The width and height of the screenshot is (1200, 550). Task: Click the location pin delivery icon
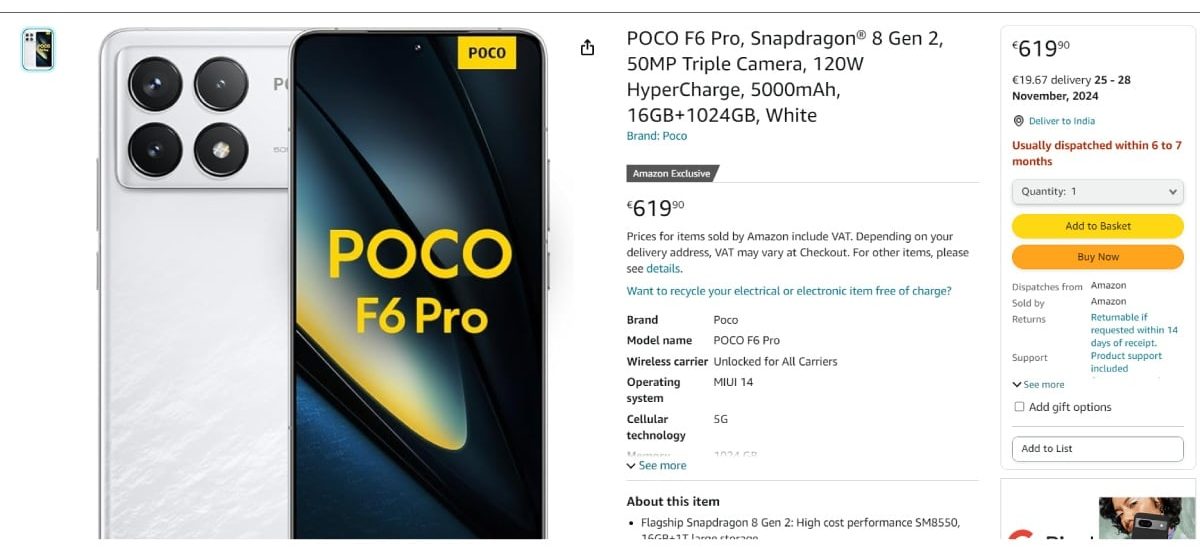[1019, 121]
